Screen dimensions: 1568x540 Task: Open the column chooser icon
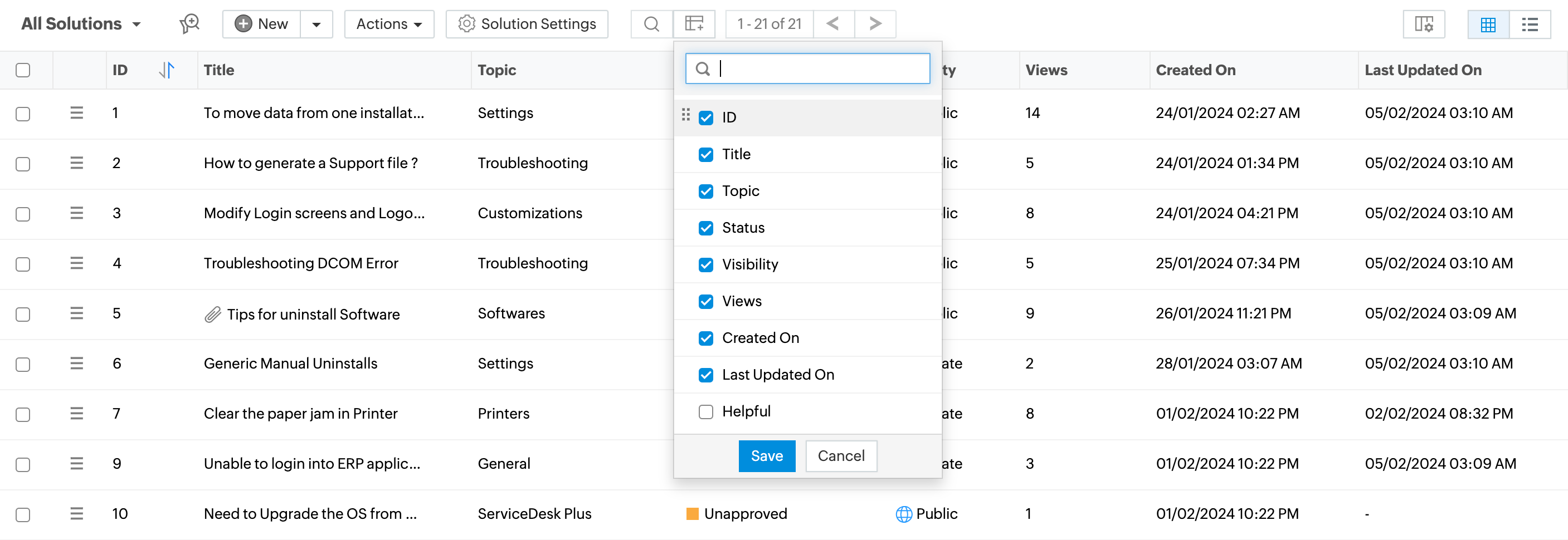(x=694, y=24)
